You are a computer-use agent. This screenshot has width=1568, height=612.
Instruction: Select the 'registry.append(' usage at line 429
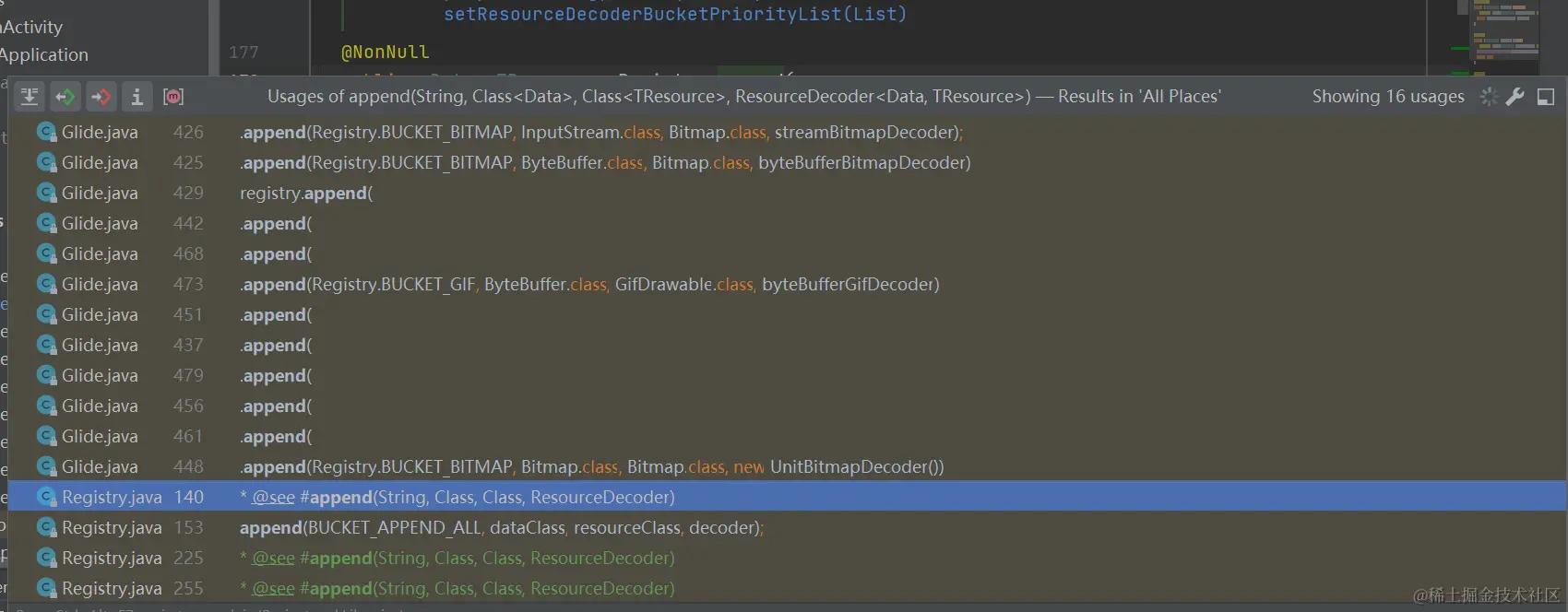pyautogui.click(x=788, y=194)
